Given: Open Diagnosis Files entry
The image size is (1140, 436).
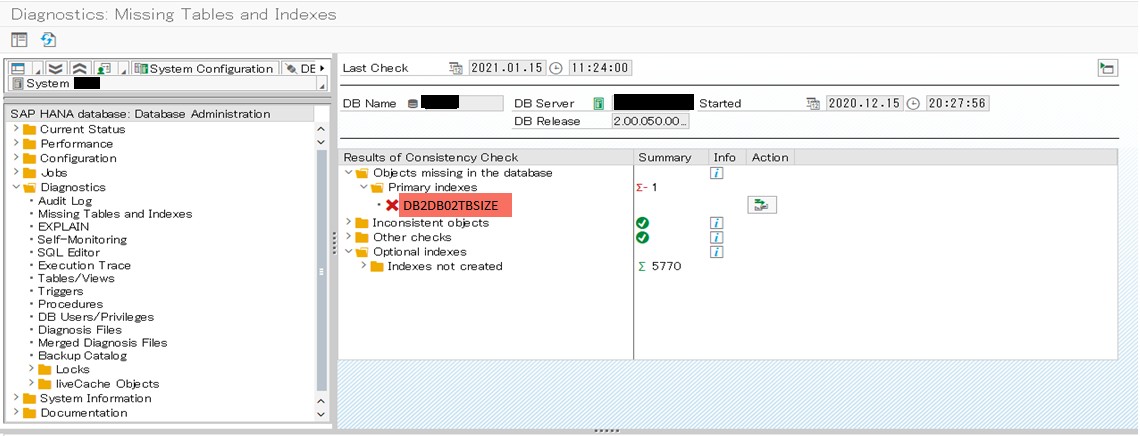Looking at the screenshot, I should pos(80,329).
